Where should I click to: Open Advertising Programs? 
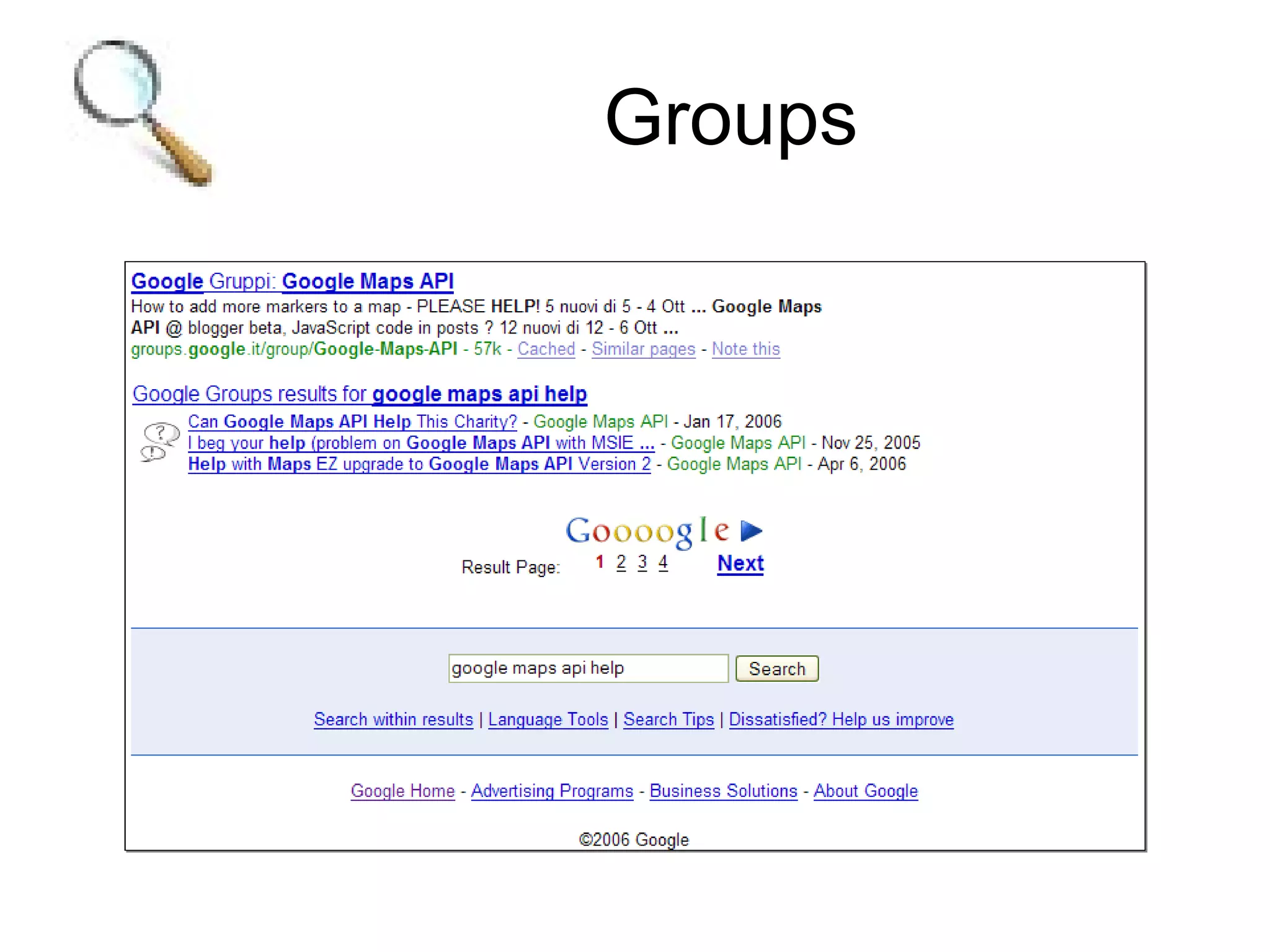(552, 791)
